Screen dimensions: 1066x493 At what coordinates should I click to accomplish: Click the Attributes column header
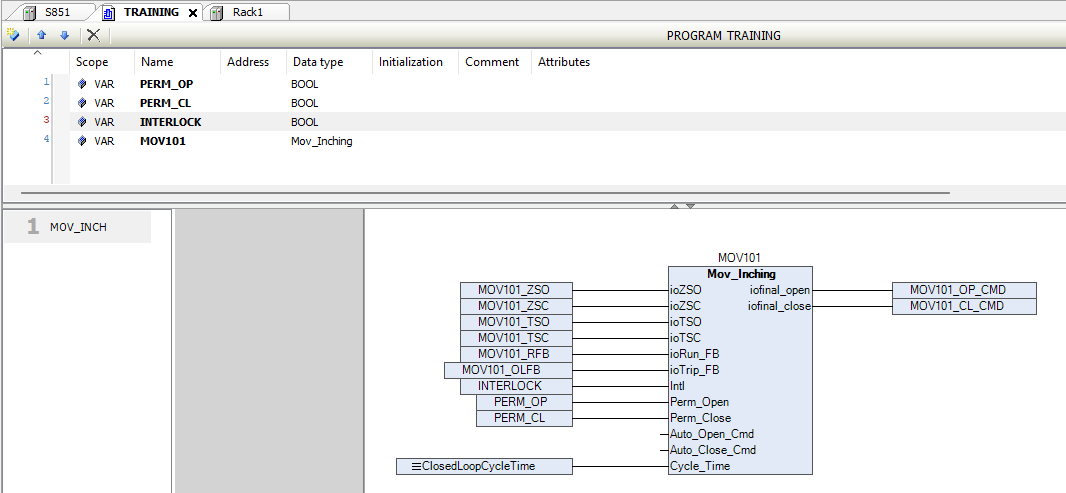click(x=564, y=62)
